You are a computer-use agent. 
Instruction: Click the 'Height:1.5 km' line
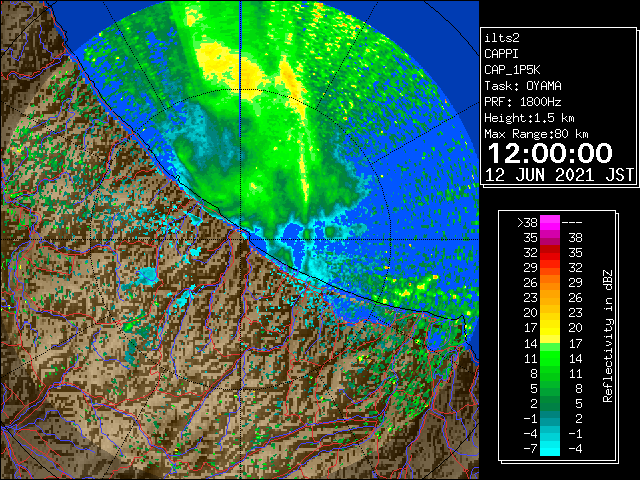(529, 118)
